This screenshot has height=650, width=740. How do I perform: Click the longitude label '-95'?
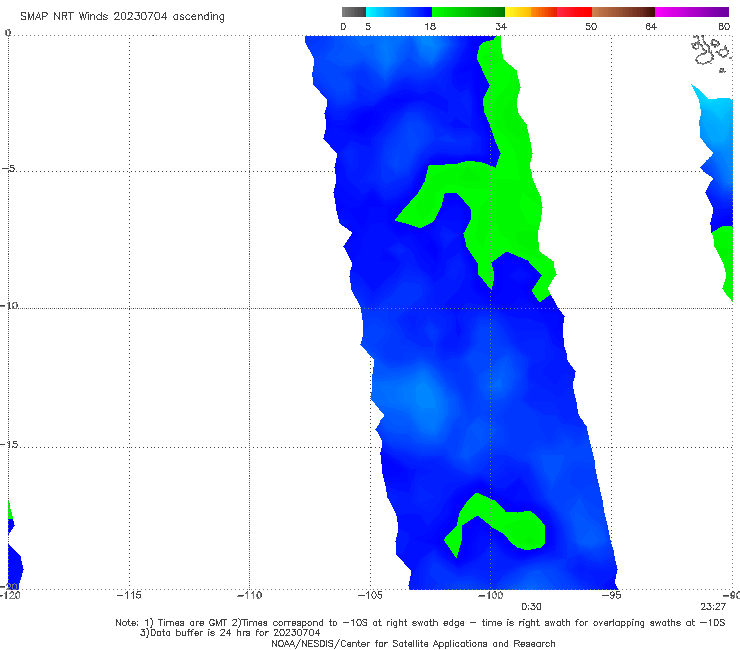click(x=612, y=595)
